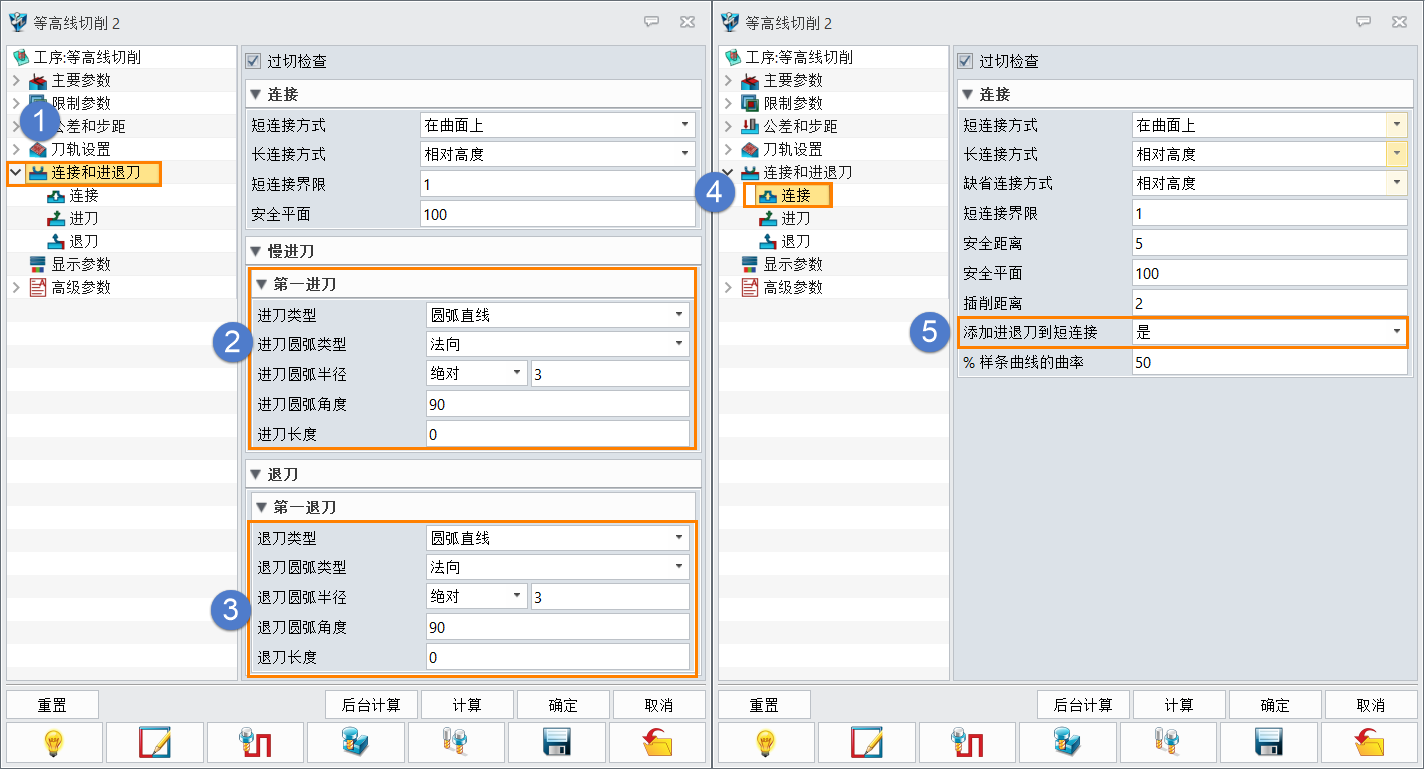Click the light bulb icon in the left dialog
This screenshot has width=1425, height=770.
point(54,743)
